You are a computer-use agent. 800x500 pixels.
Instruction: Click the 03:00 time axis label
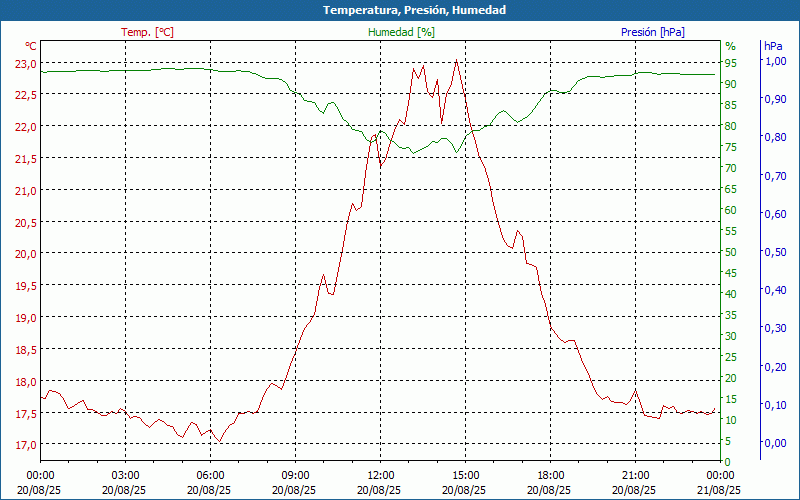click(125, 476)
